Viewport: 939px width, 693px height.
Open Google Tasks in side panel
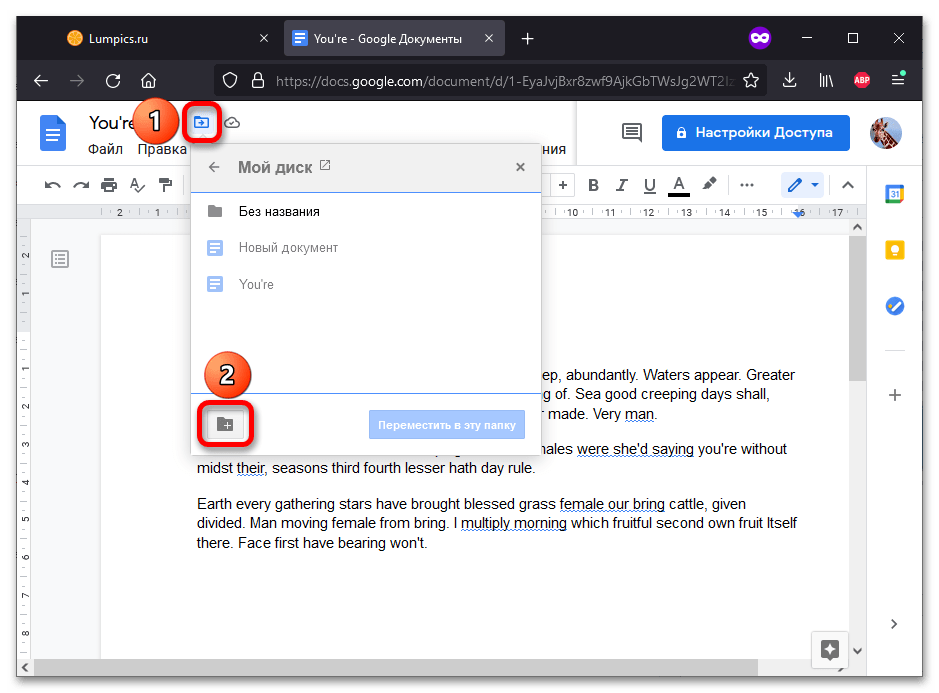894,306
